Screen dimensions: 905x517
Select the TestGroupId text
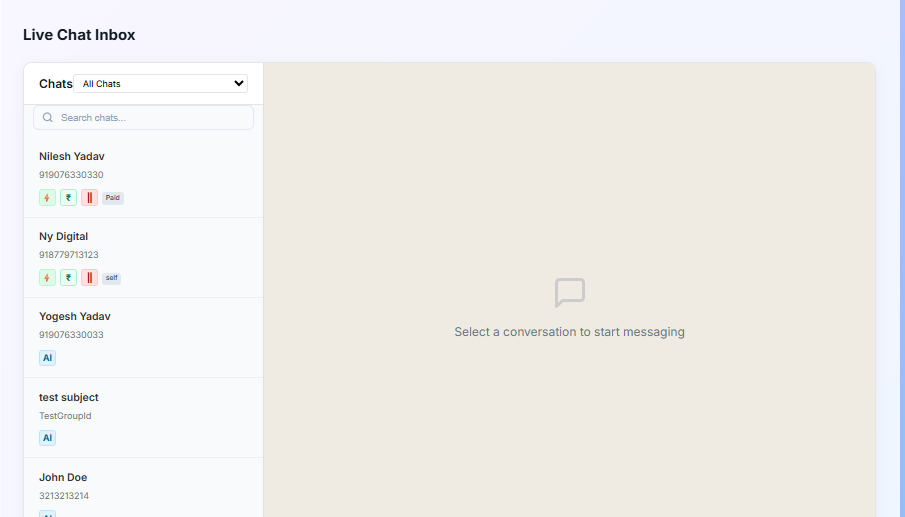click(65, 416)
